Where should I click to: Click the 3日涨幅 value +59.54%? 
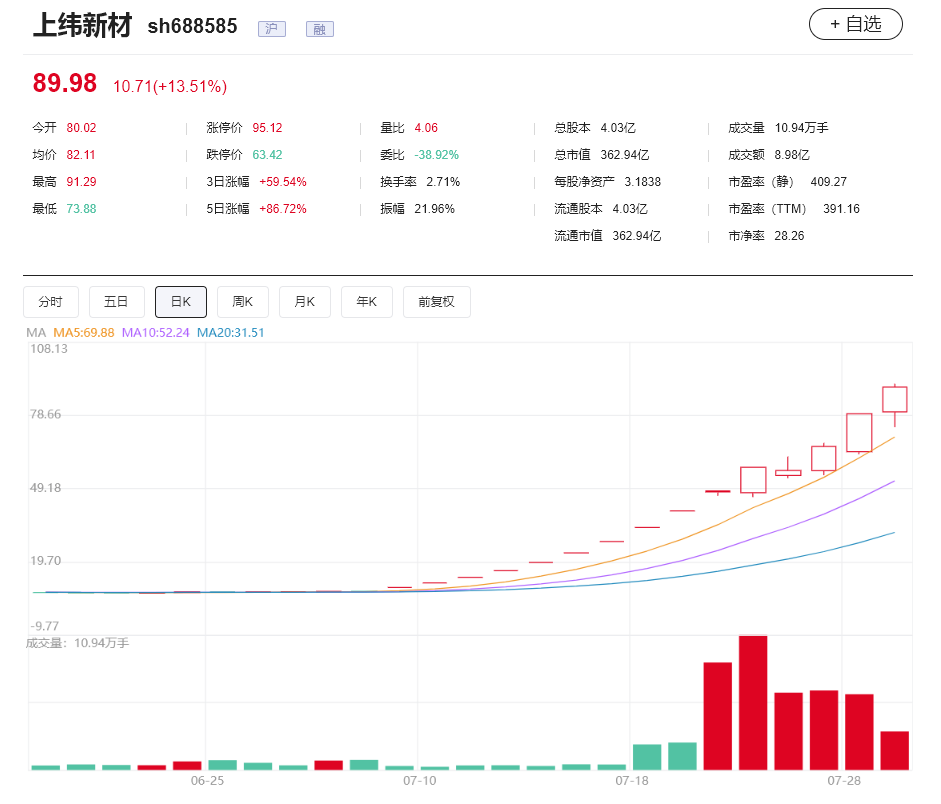[x=283, y=182]
